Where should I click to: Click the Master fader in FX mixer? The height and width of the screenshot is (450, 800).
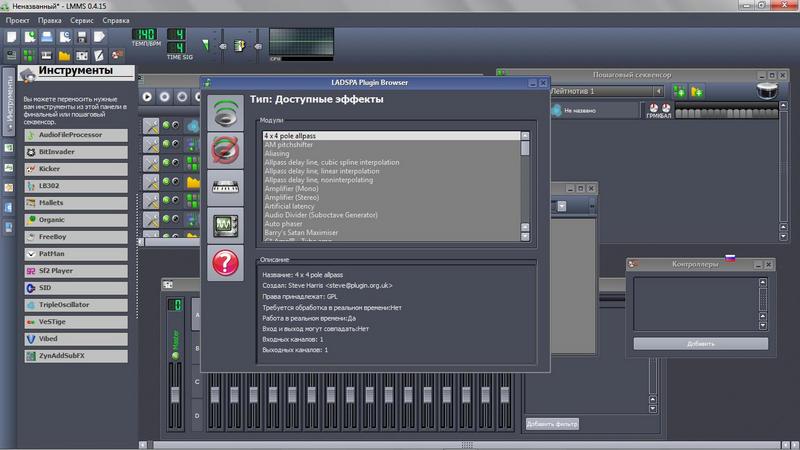[x=175, y=394]
